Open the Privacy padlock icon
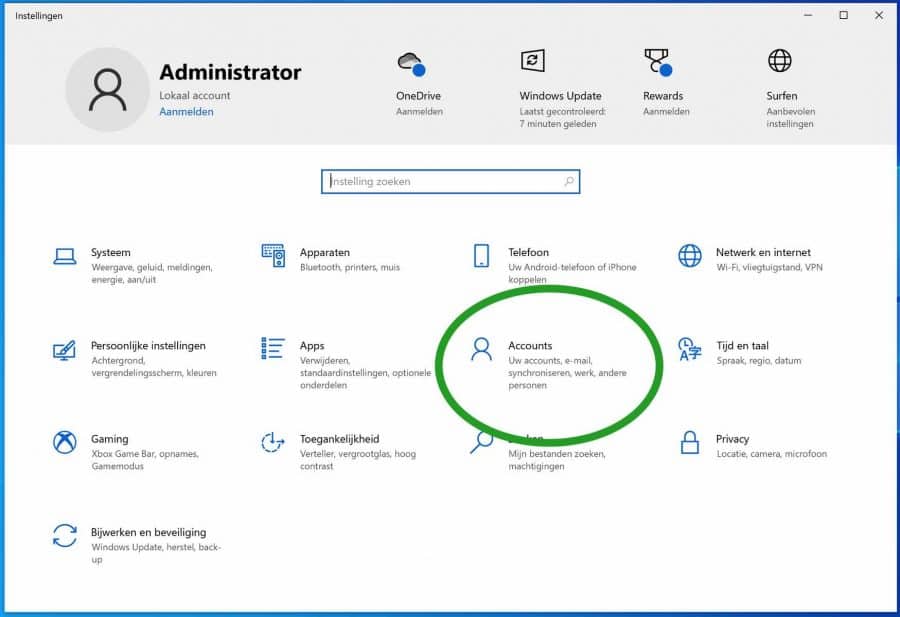The width and height of the screenshot is (900, 617). (x=689, y=443)
